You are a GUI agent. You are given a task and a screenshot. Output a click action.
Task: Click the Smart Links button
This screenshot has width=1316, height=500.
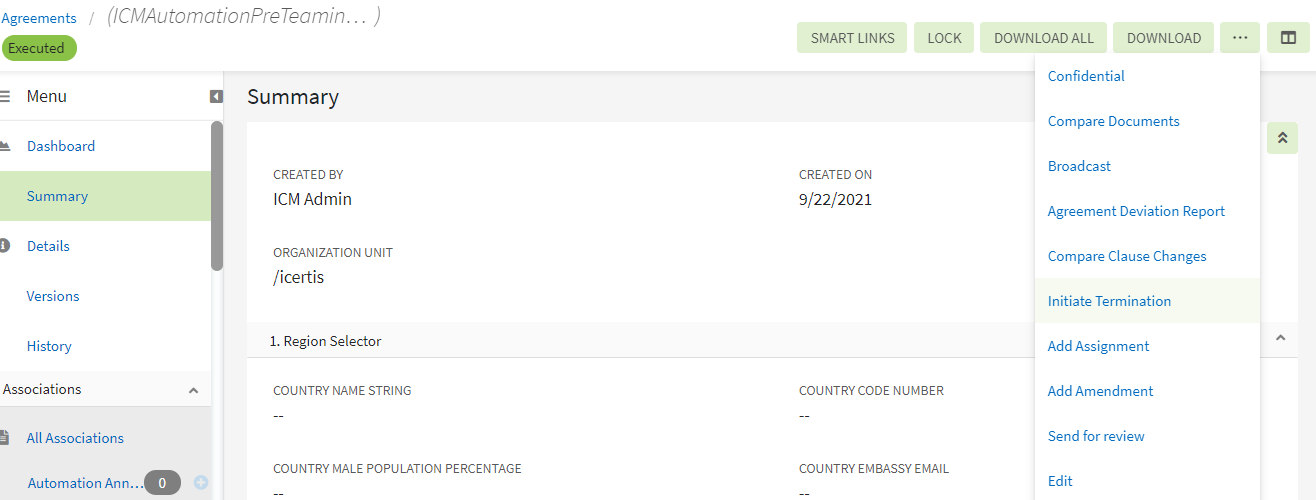pos(852,38)
